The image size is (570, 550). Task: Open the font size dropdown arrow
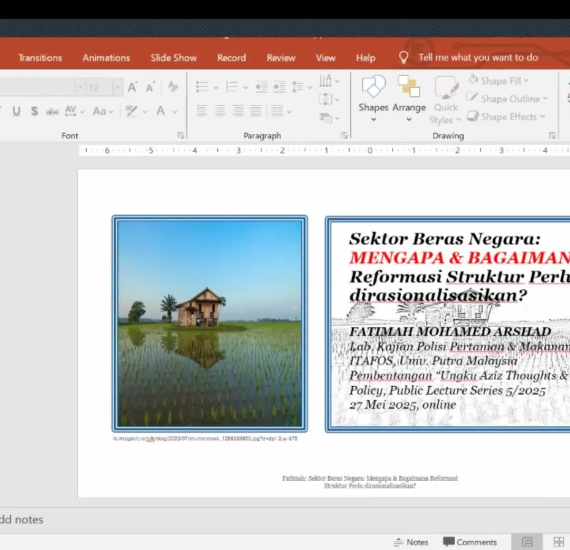117,87
